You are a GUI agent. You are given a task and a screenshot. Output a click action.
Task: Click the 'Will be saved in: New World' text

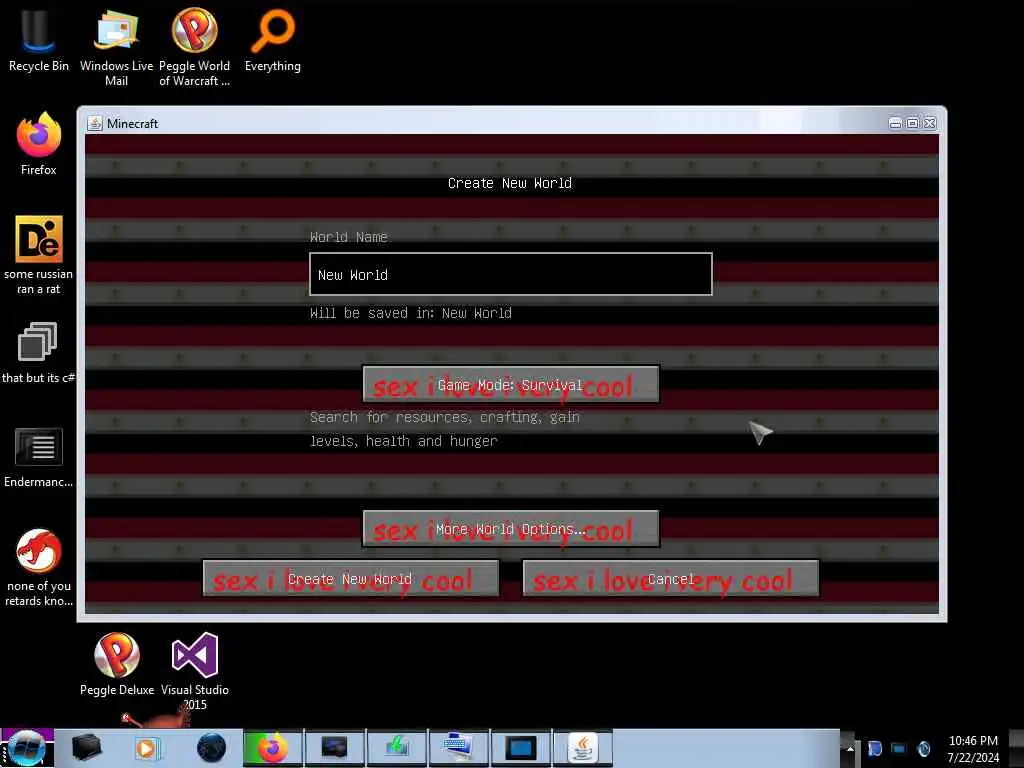[411, 313]
